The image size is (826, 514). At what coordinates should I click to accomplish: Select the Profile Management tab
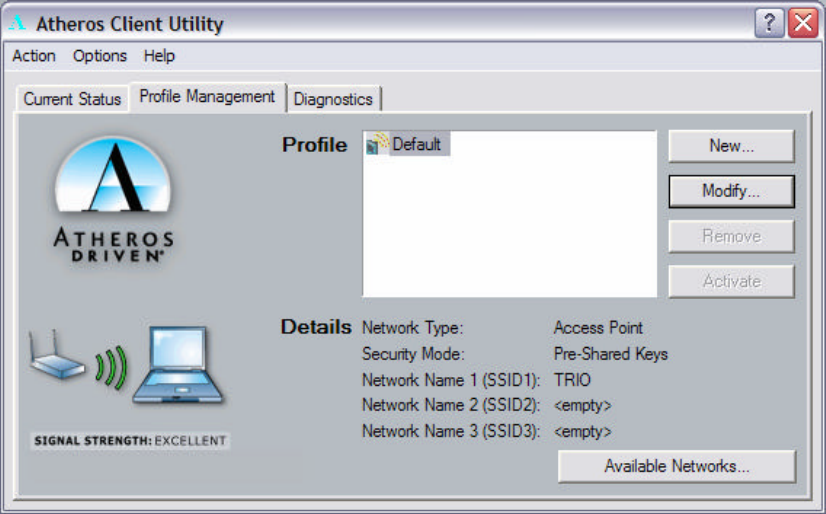[207, 97]
